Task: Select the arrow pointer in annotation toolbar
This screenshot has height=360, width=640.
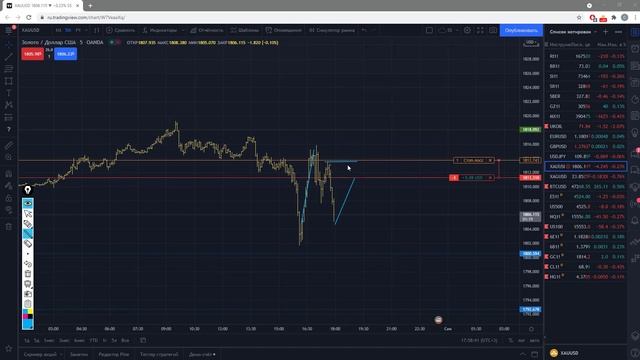Action: pos(28,213)
